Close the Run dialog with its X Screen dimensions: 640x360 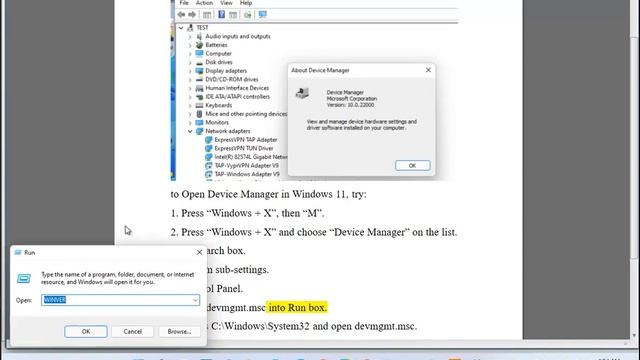click(x=199, y=252)
